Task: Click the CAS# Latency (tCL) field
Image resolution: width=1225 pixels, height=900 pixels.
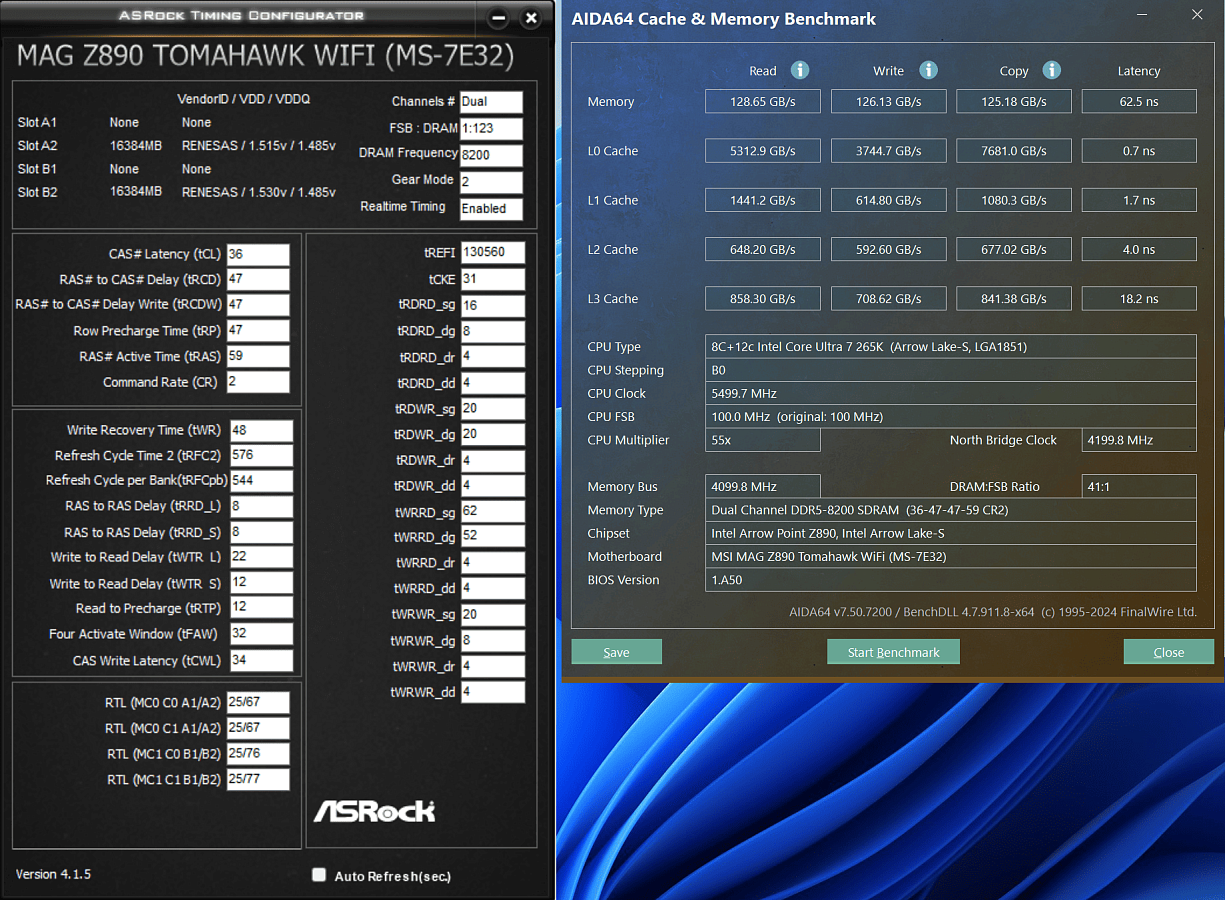Action: (x=258, y=254)
